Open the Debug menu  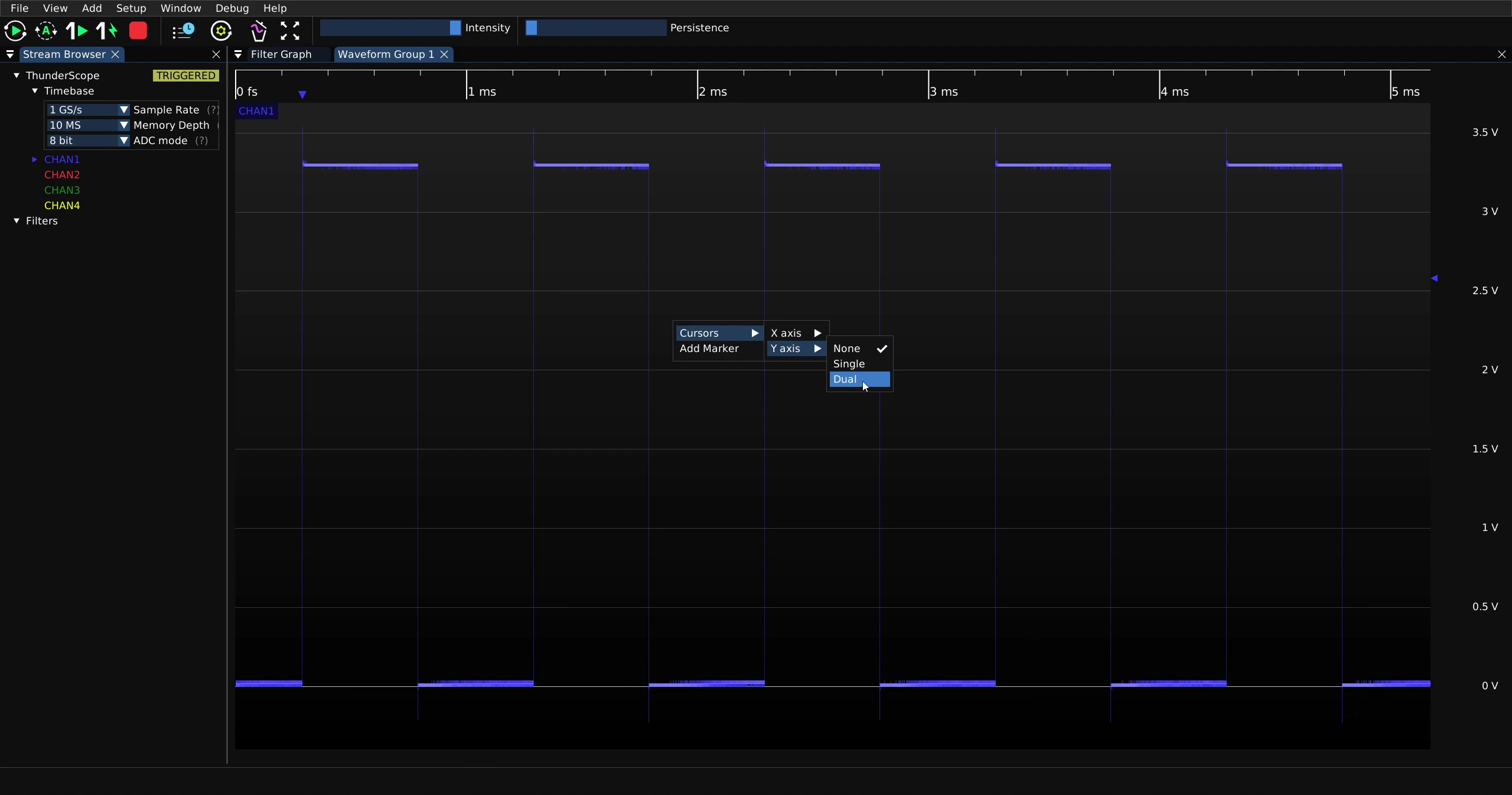(x=232, y=8)
